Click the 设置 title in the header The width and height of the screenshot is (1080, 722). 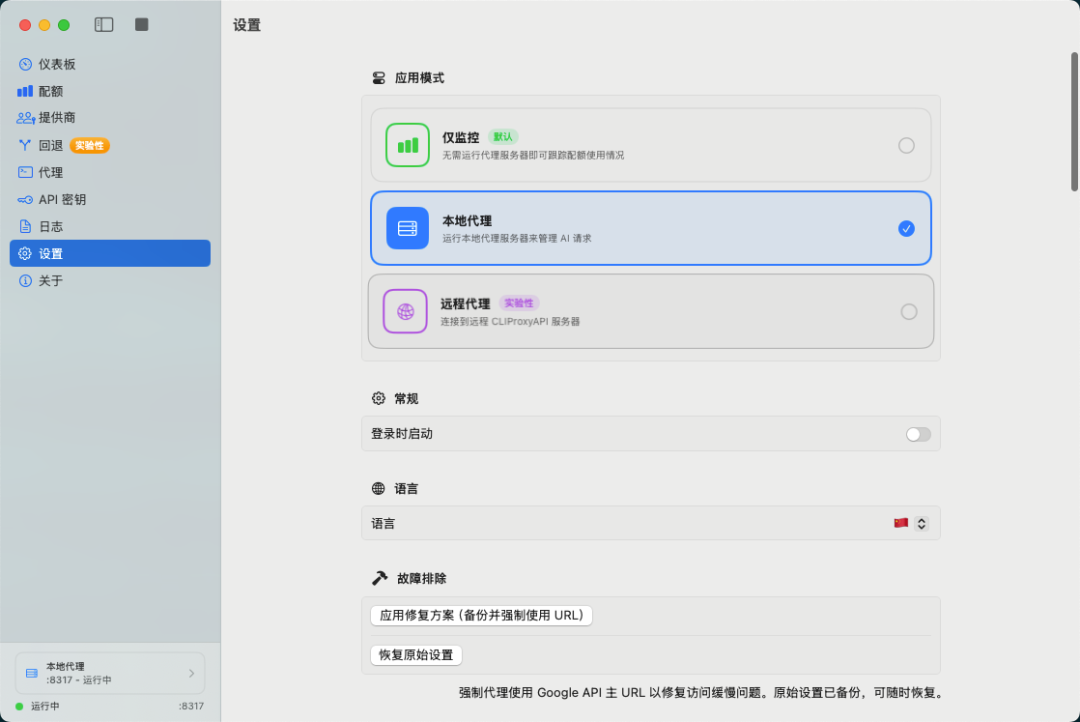click(x=246, y=25)
